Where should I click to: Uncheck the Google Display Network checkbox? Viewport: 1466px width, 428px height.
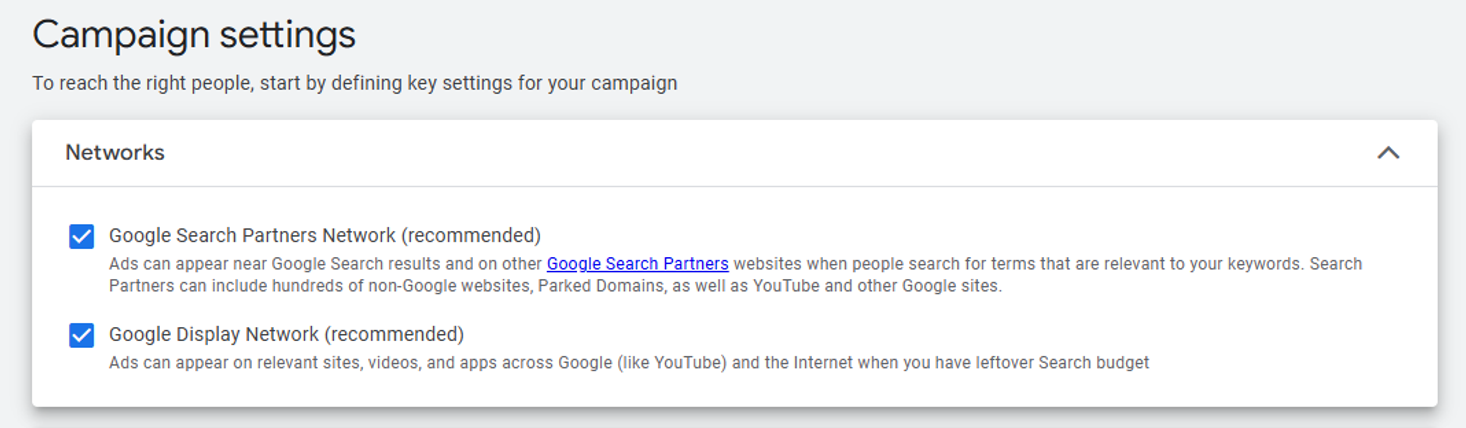[x=82, y=335]
